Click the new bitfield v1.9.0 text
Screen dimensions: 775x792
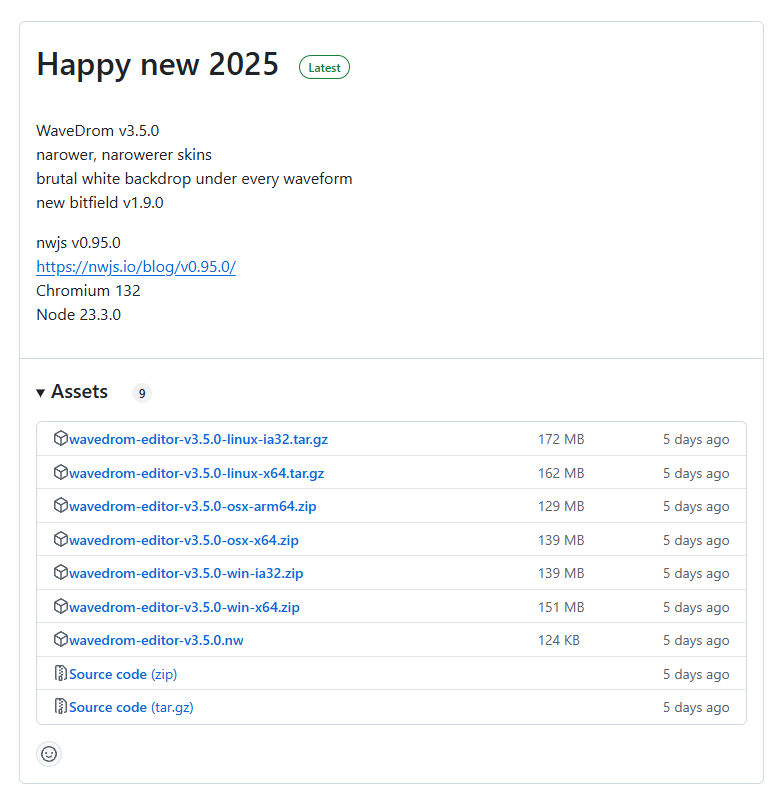(100, 203)
